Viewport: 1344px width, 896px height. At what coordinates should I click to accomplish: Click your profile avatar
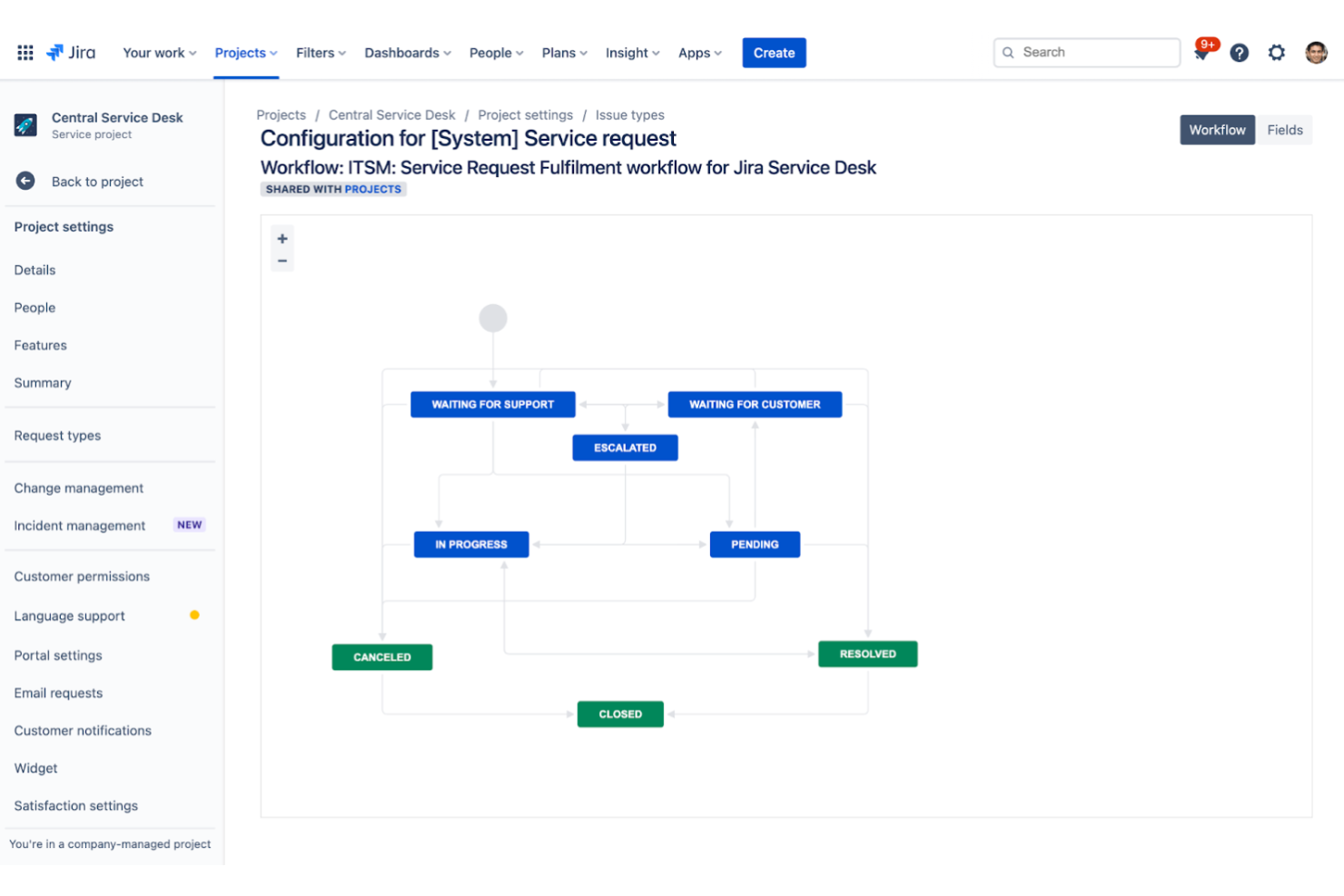click(1315, 53)
